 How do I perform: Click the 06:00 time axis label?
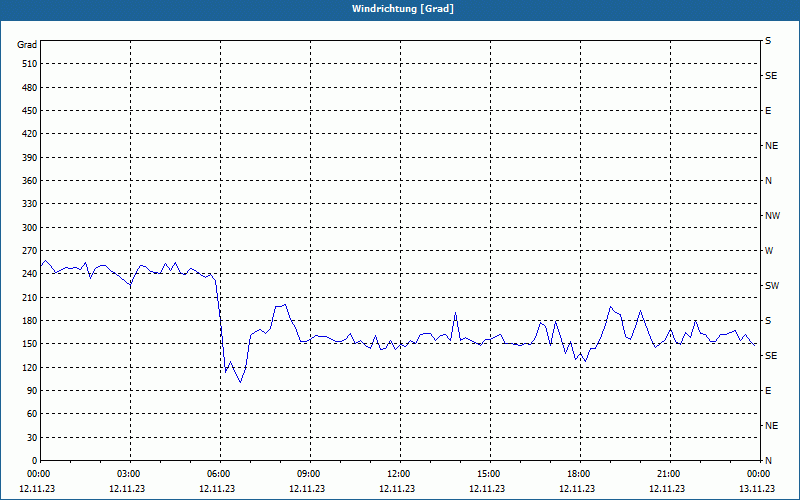[x=220, y=474]
